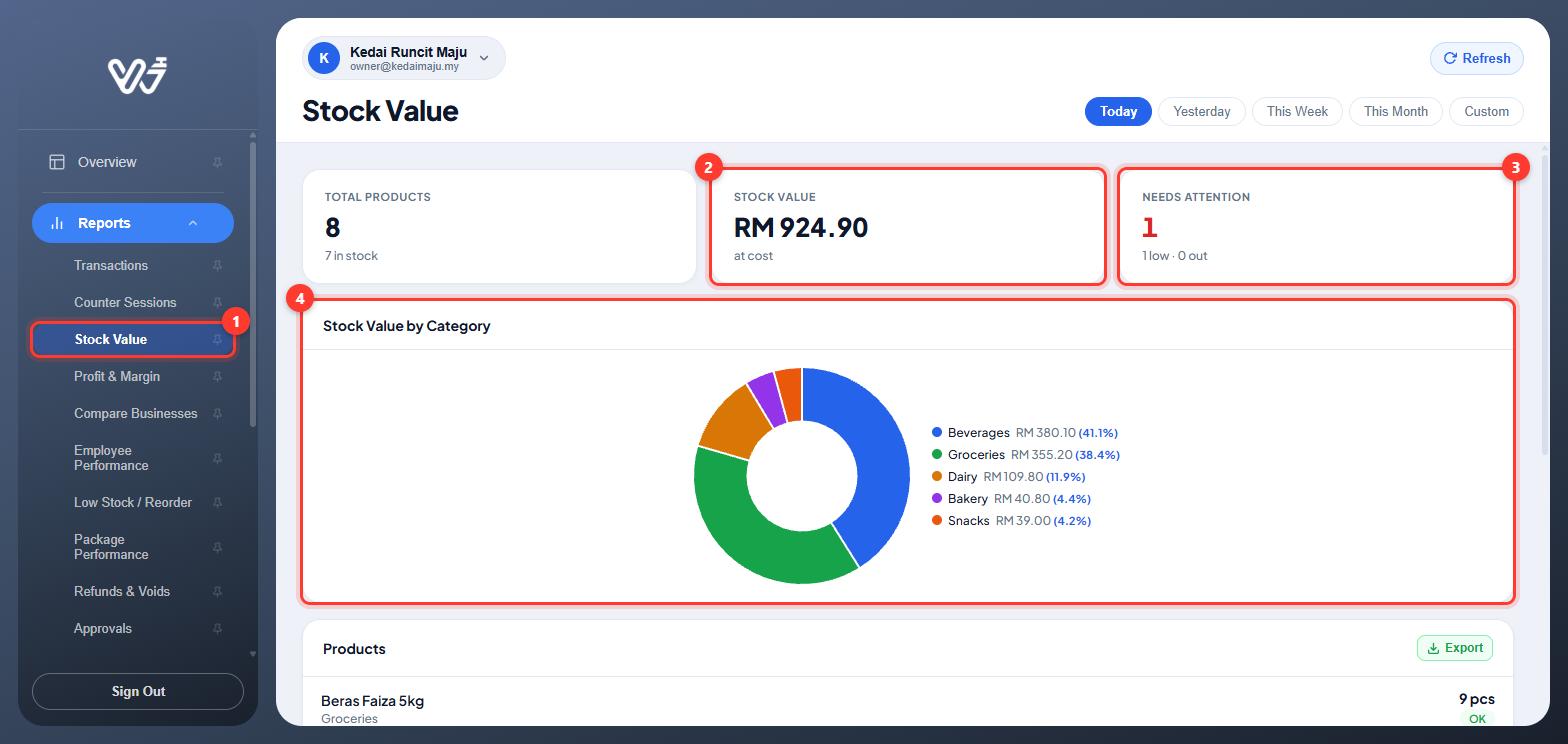Click the Sign Out button
Viewport: 1568px width, 744px height.
point(138,691)
